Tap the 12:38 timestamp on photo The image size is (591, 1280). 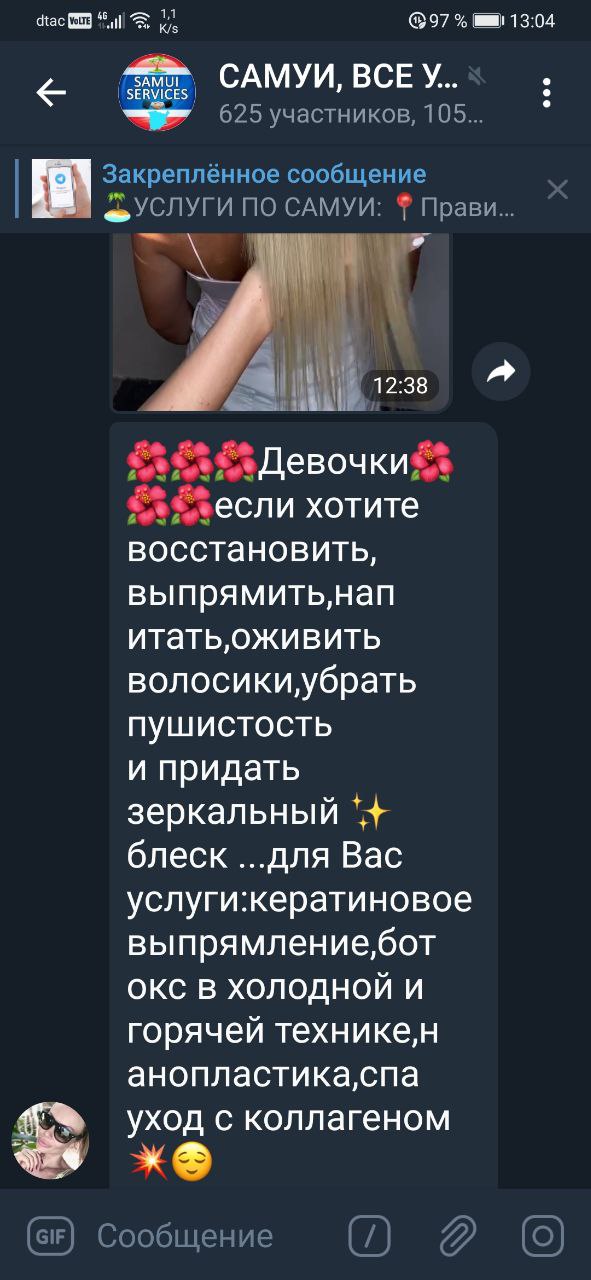tap(400, 385)
